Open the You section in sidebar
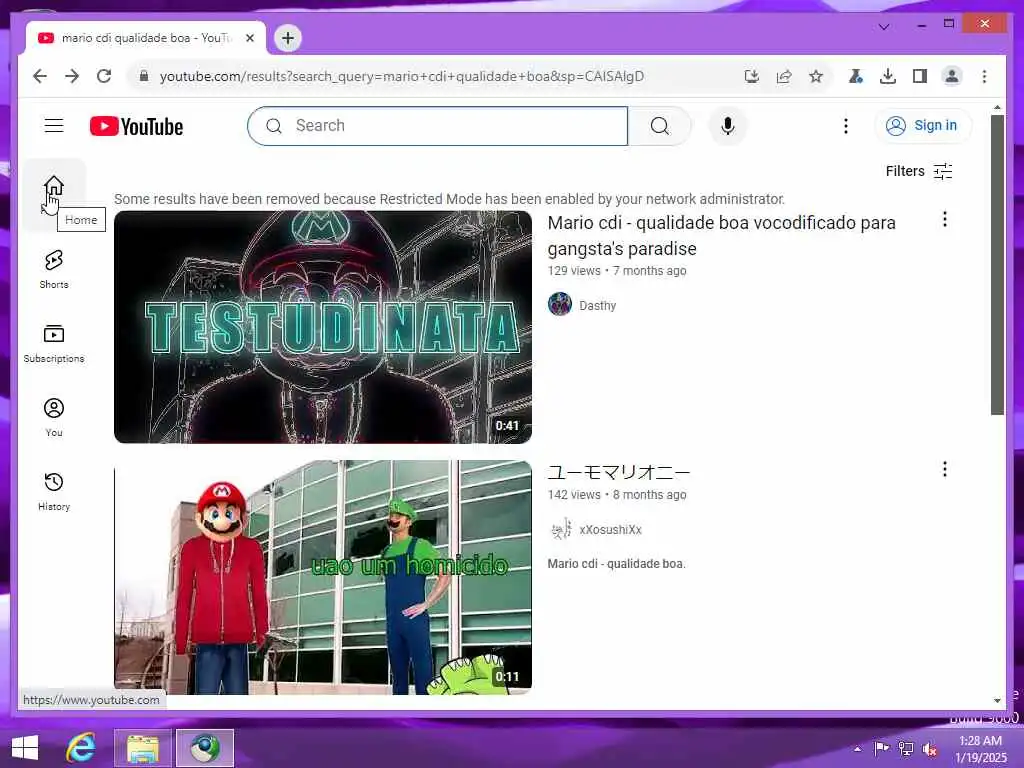The width and height of the screenshot is (1024, 768). (x=54, y=417)
